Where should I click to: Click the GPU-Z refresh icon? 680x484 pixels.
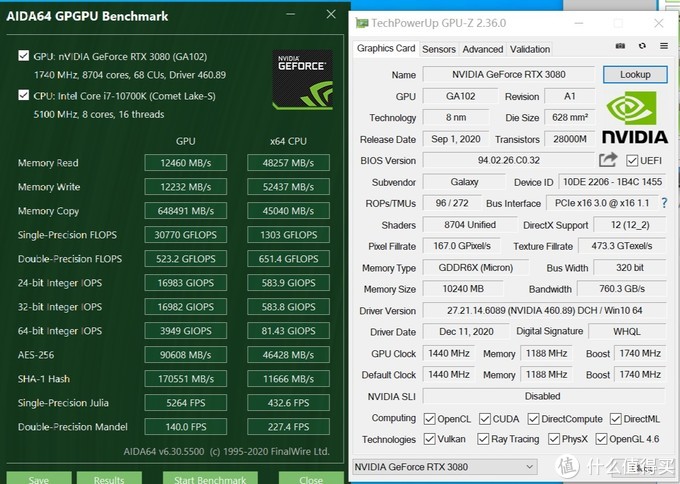[x=642, y=46]
